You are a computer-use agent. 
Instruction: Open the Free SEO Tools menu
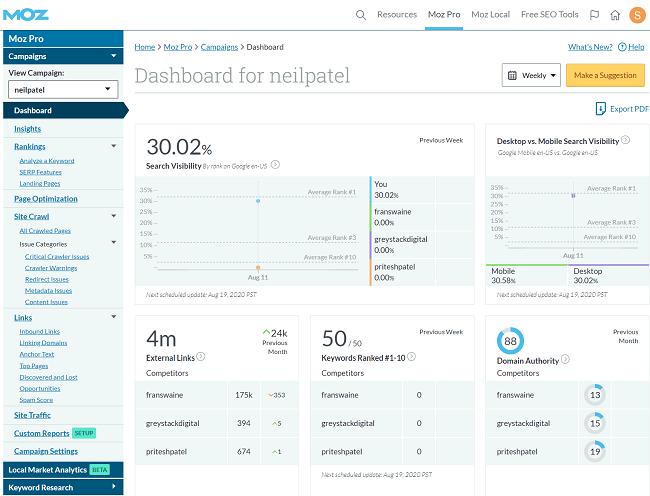549,15
